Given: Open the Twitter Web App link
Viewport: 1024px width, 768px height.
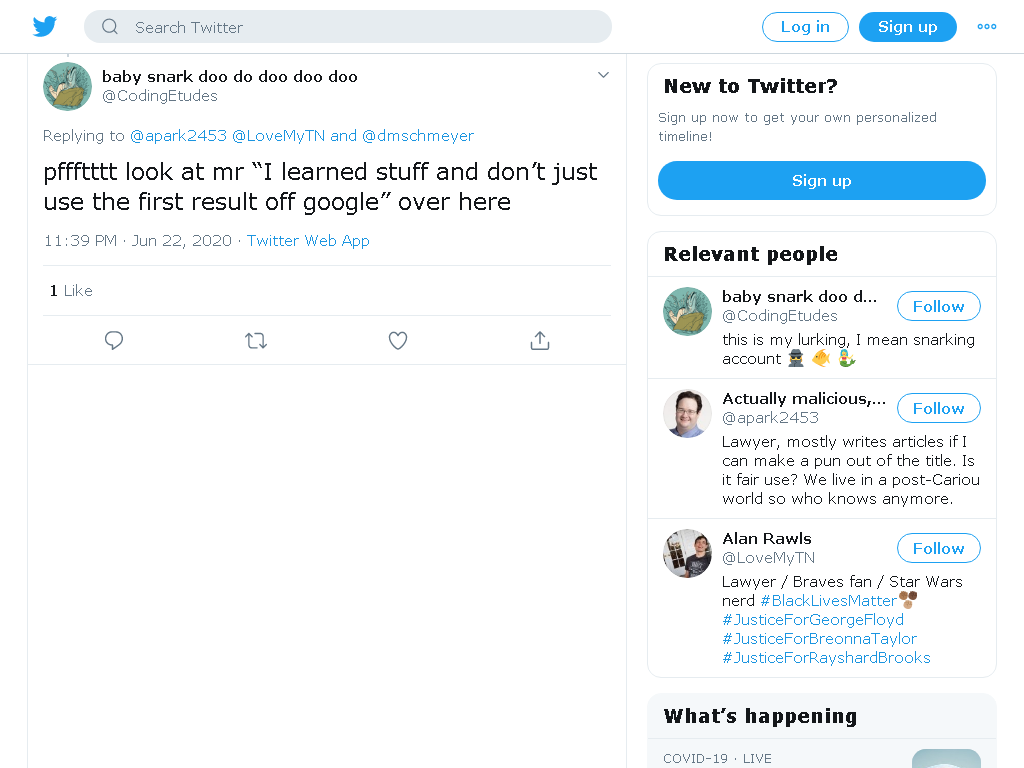Looking at the screenshot, I should (308, 241).
